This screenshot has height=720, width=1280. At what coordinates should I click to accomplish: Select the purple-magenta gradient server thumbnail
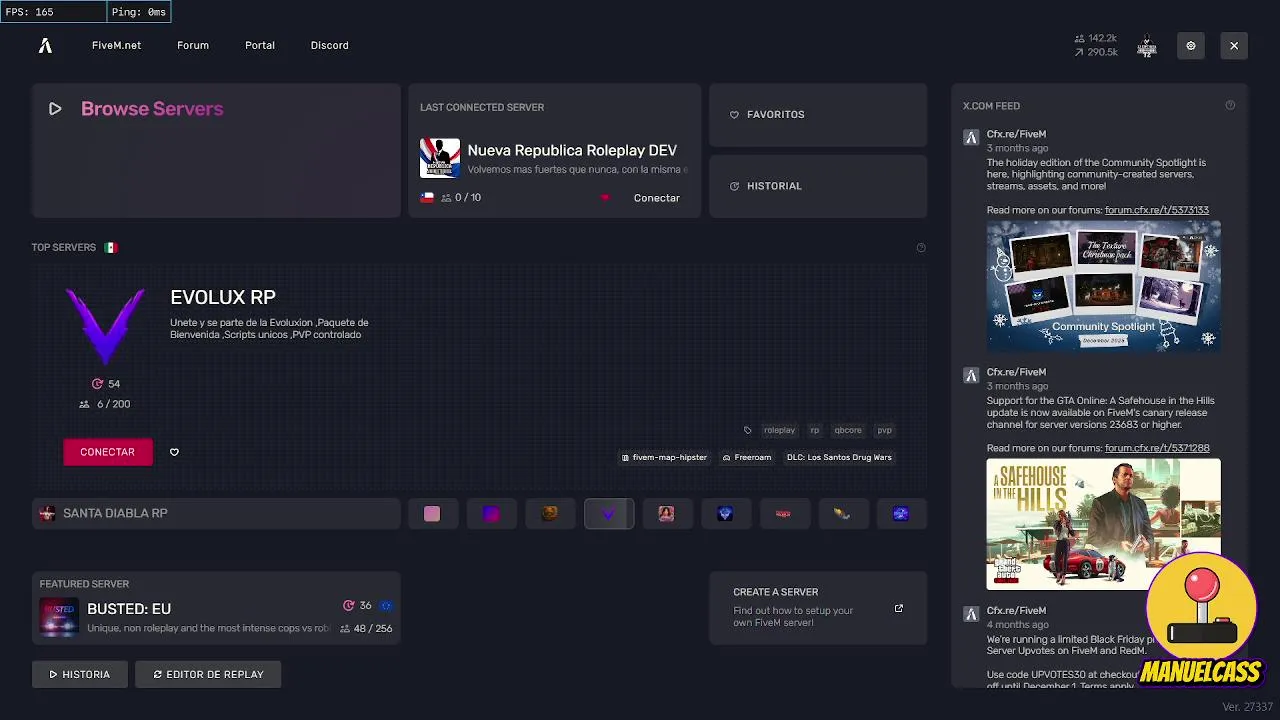pyautogui.click(x=491, y=514)
